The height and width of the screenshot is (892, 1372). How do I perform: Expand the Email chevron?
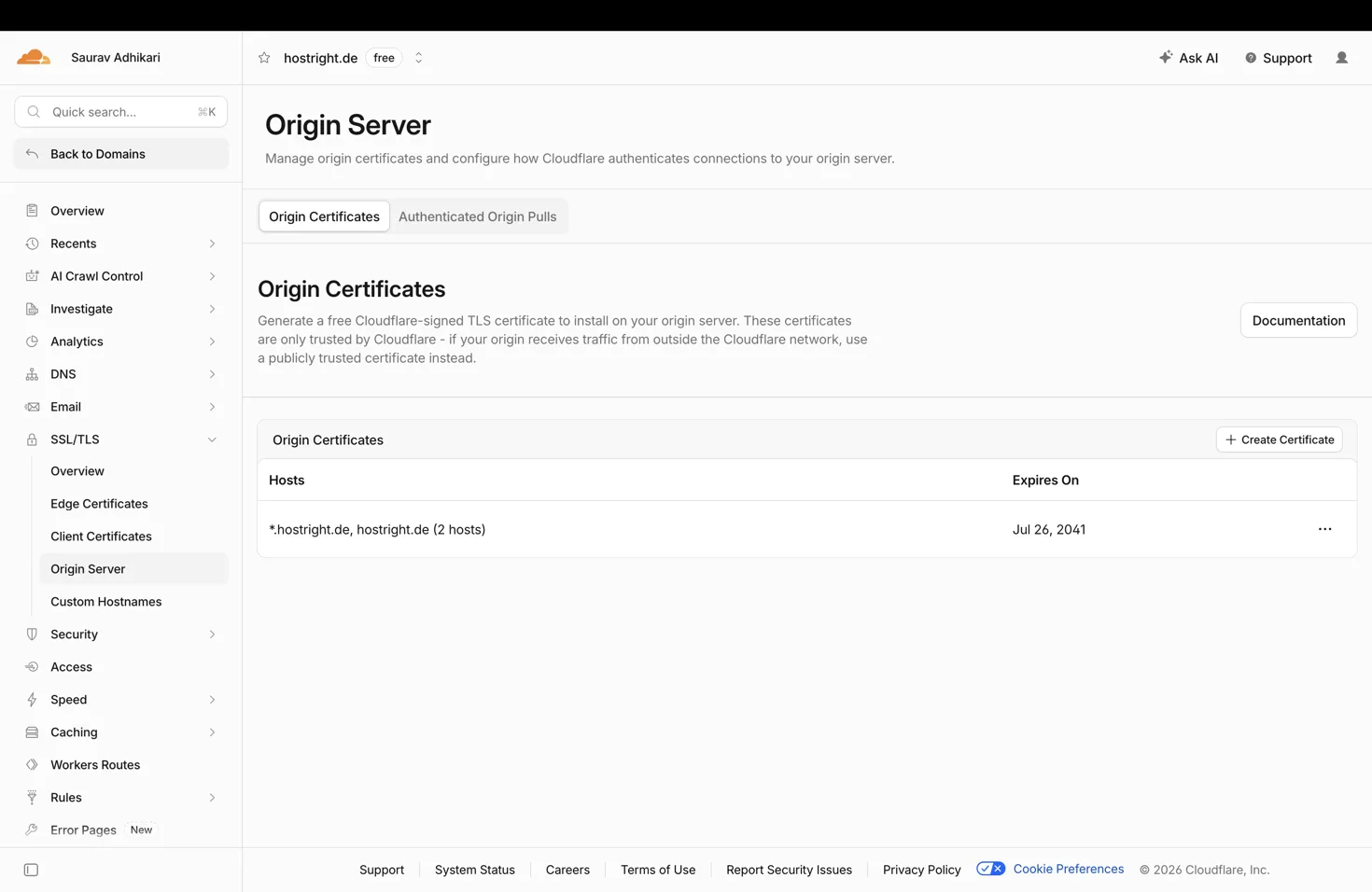[212, 407]
